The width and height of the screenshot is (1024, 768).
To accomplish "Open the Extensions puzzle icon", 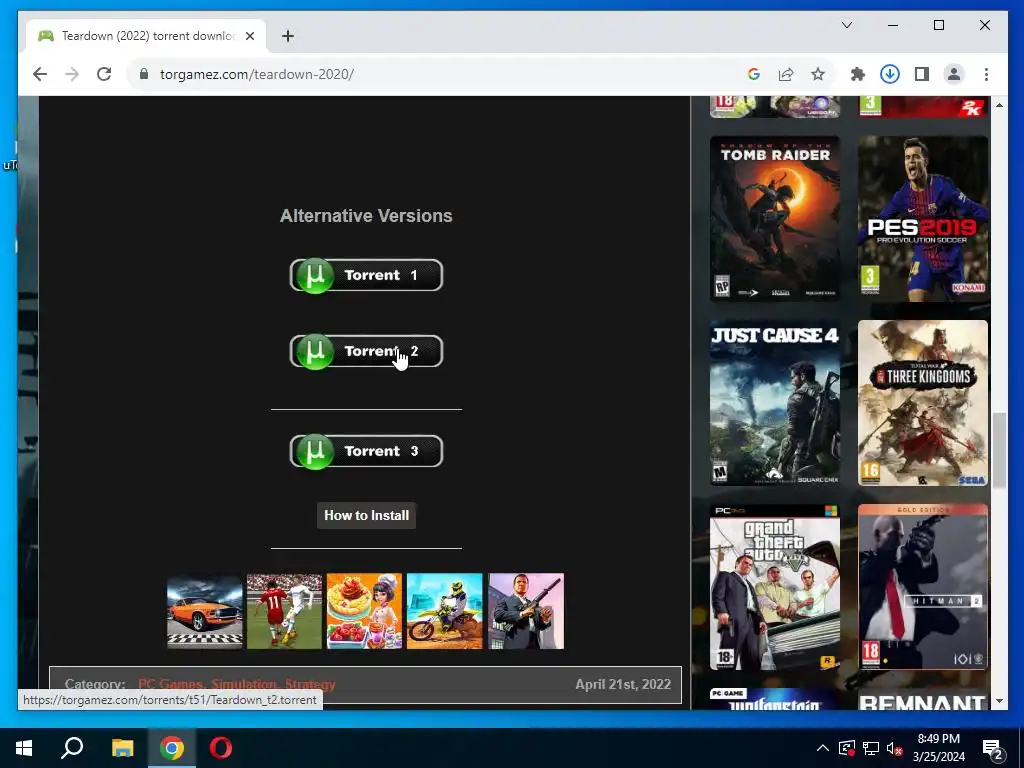I will coord(857,74).
